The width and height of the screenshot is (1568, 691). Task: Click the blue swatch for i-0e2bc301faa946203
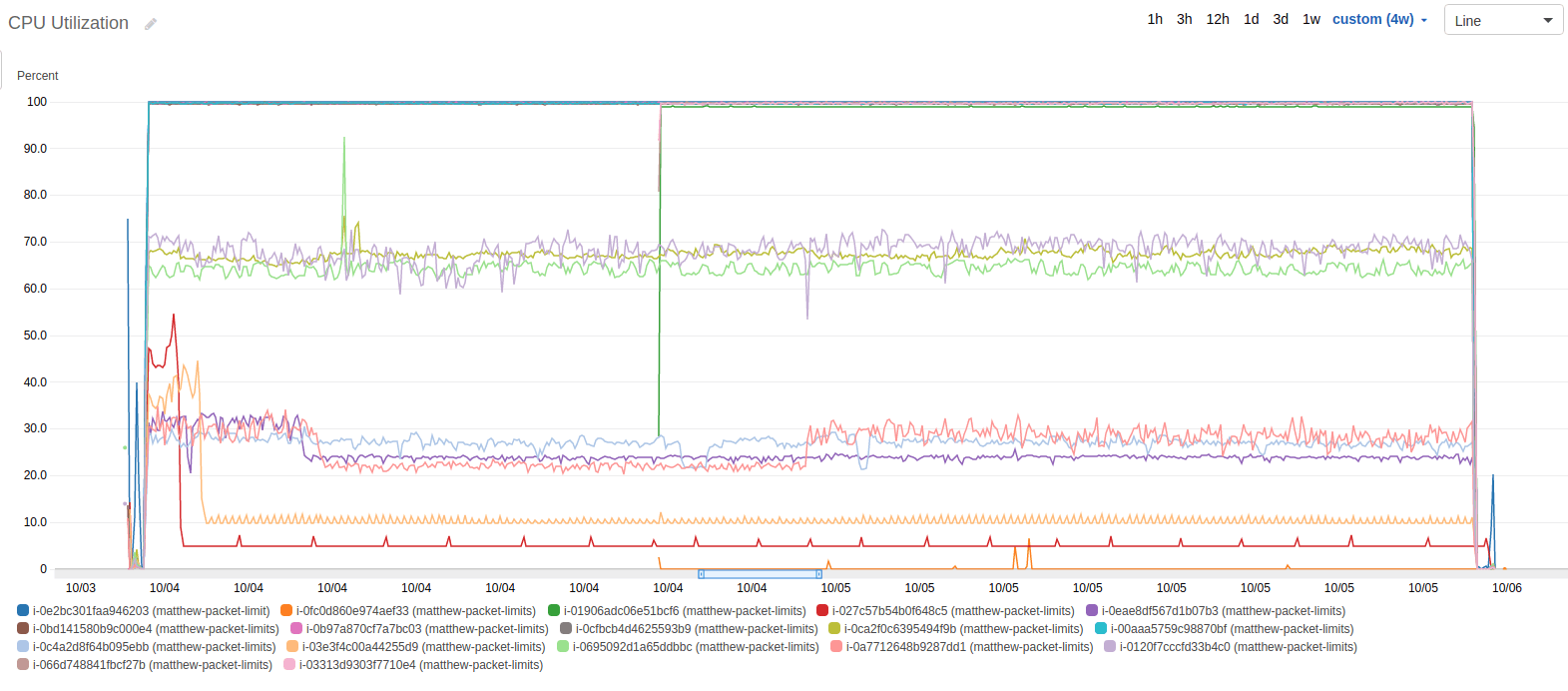tap(23, 611)
